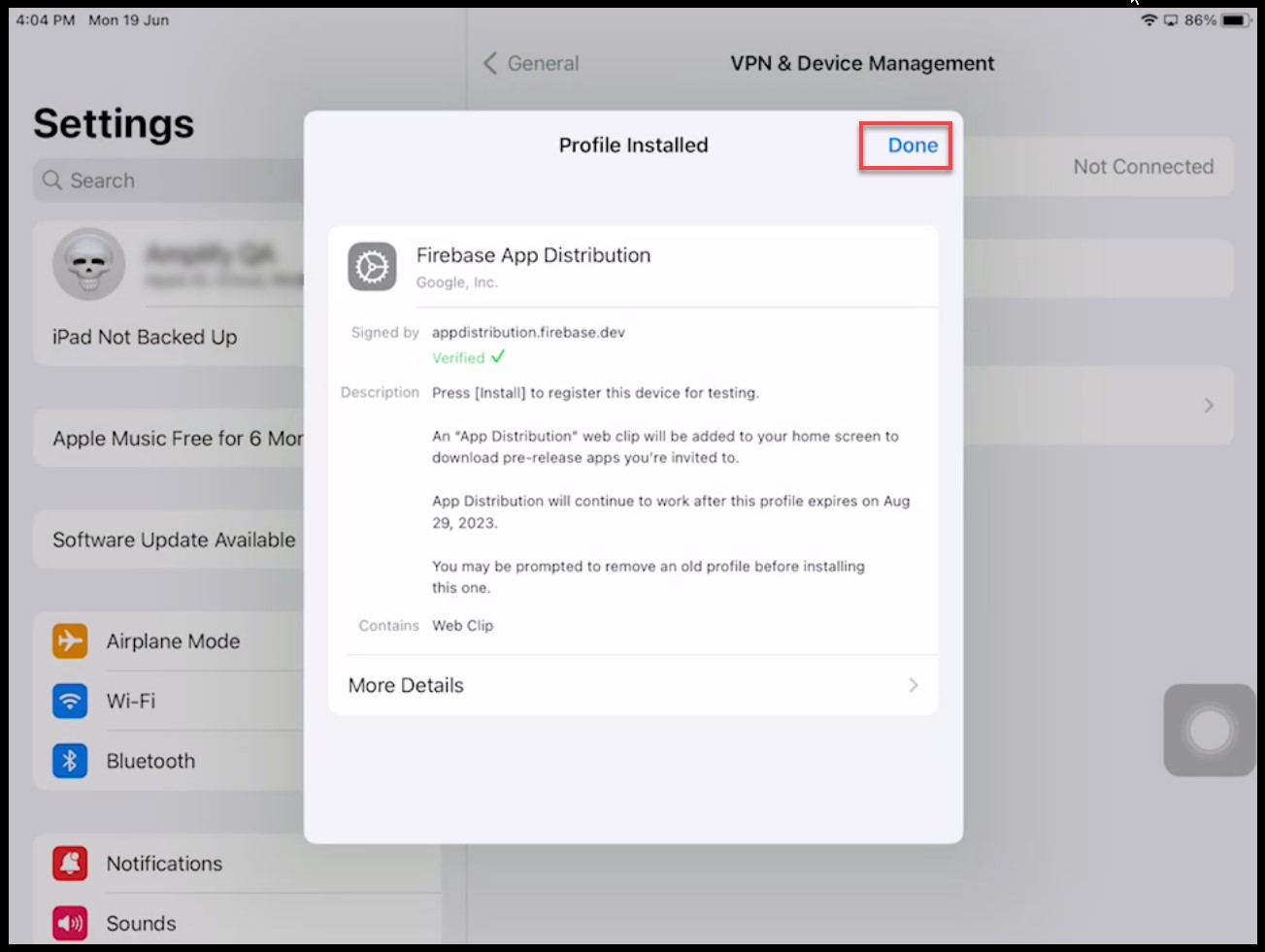Open Apple Music Free offer row
Screen dimensions: 1265x952
point(170,439)
